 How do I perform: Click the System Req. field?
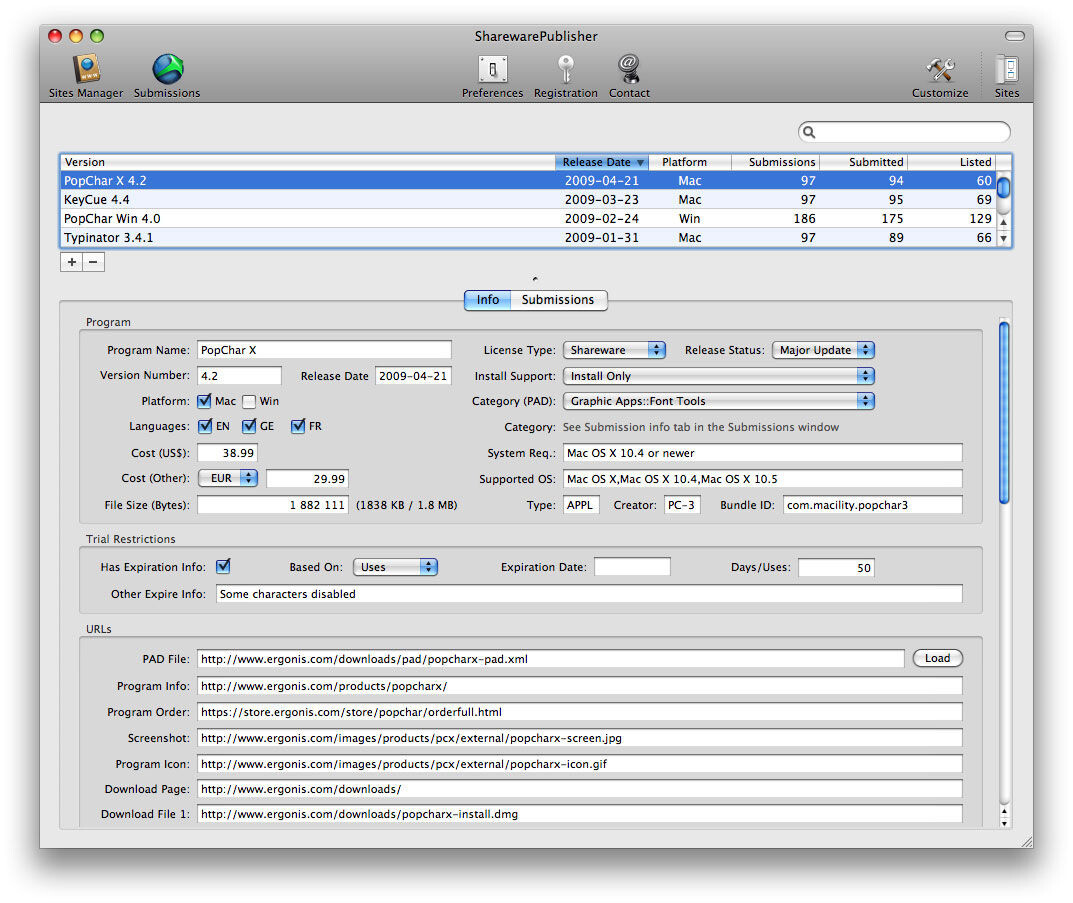click(x=762, y=453)
